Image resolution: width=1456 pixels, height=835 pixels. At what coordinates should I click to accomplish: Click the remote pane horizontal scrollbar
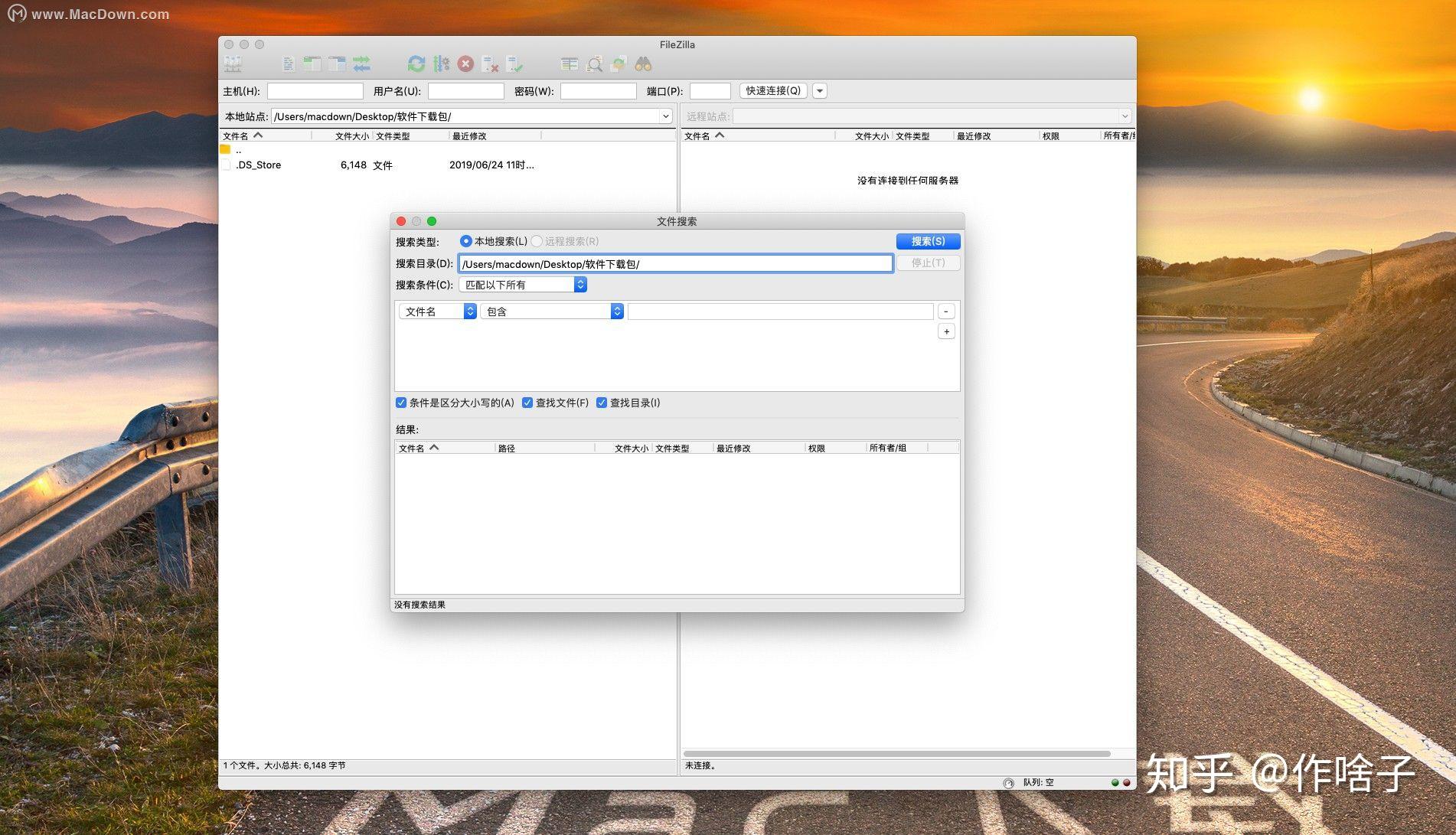[897, 754]
